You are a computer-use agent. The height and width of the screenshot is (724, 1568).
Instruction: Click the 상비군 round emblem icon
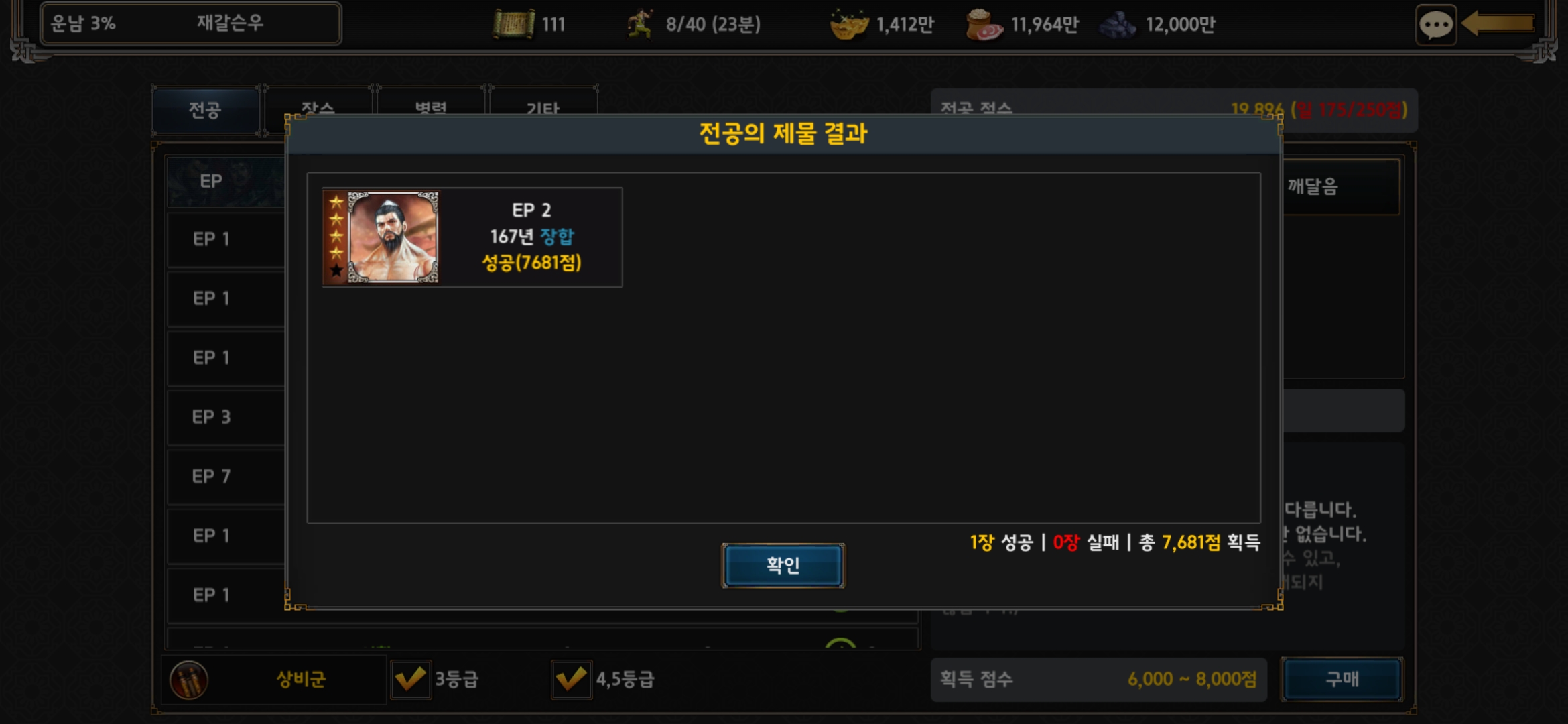point(189,680)
